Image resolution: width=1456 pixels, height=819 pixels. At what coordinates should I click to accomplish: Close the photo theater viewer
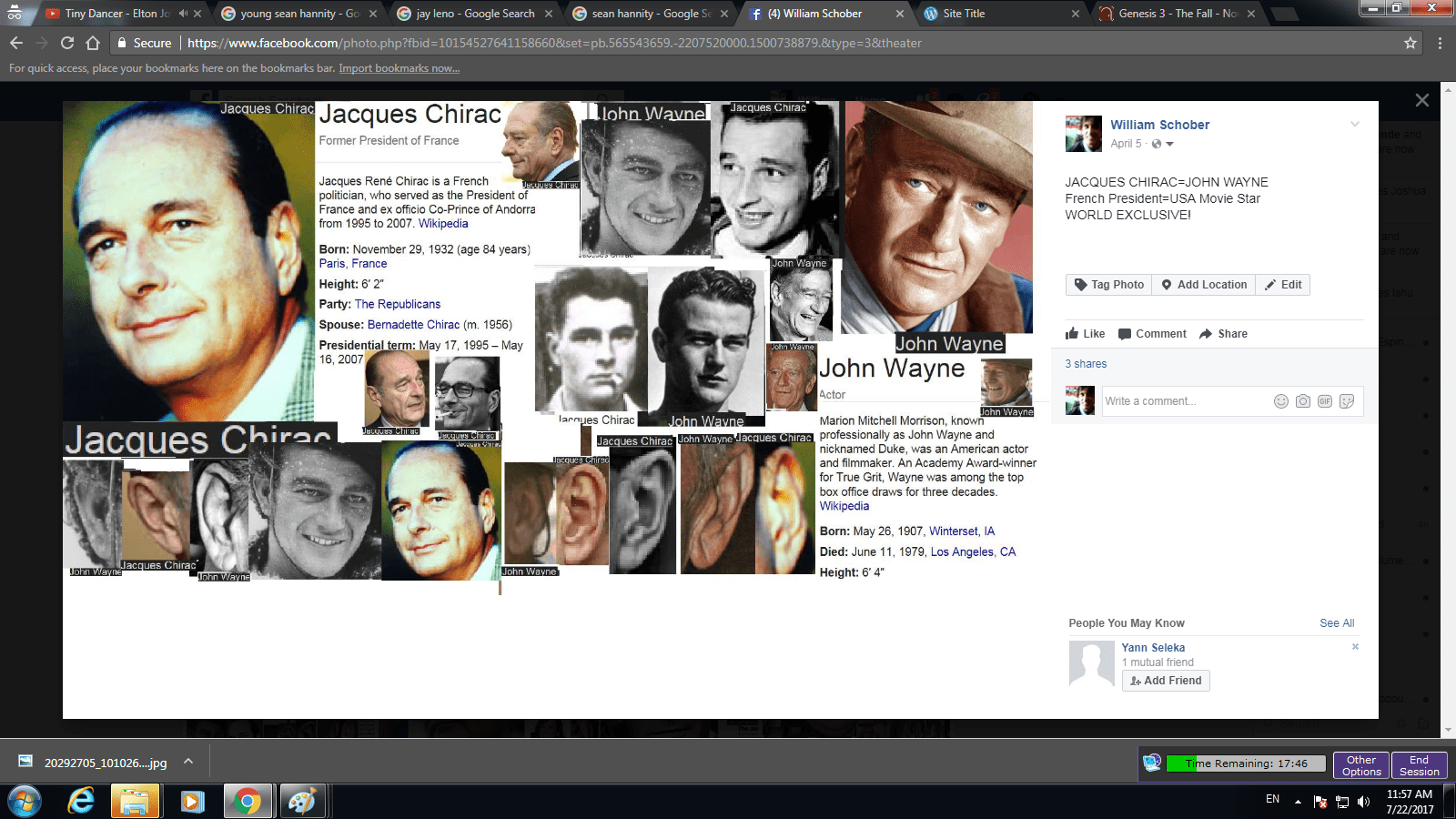click(x=1422, y=100)
